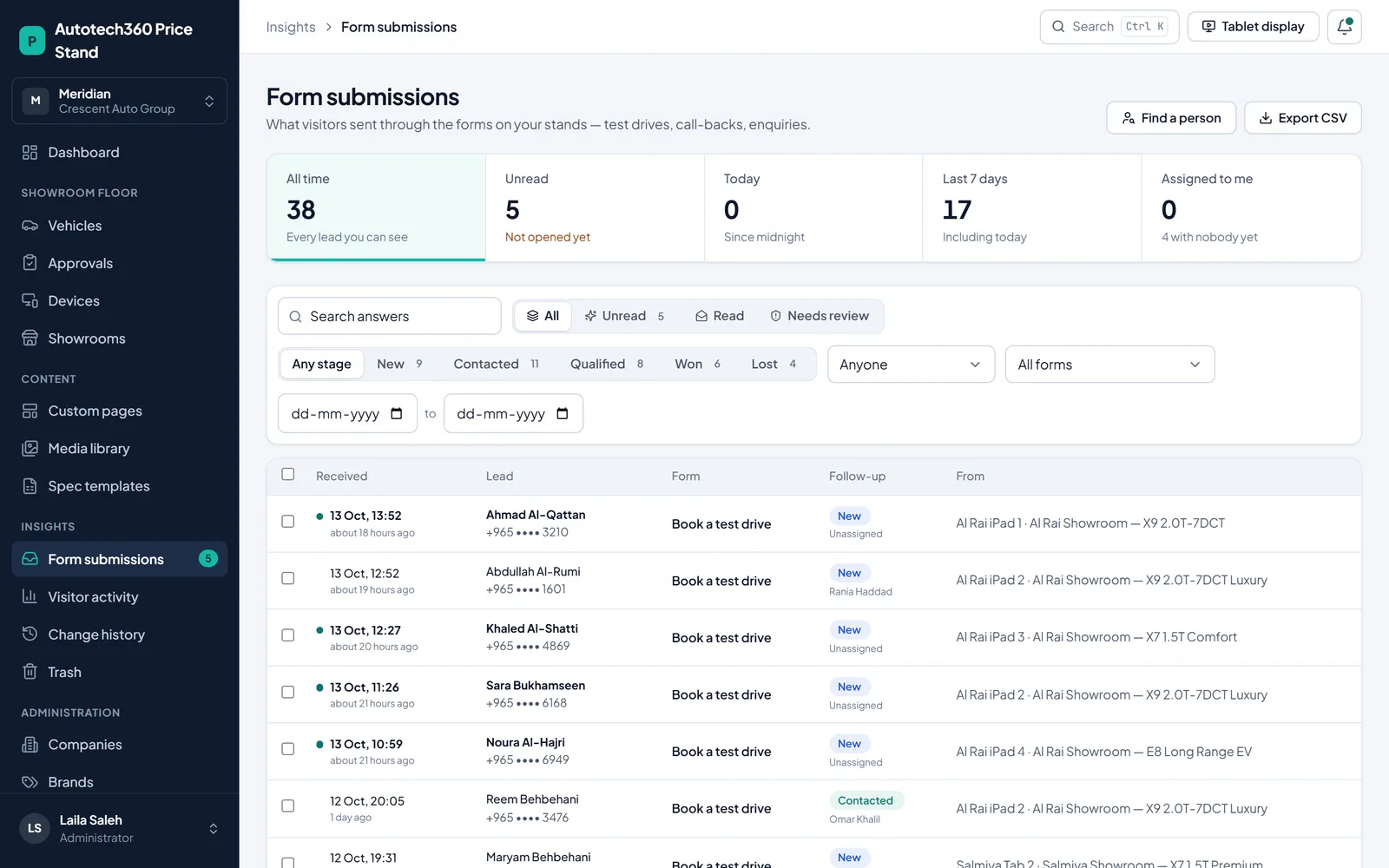Click the end date input field

click(513, 414)
